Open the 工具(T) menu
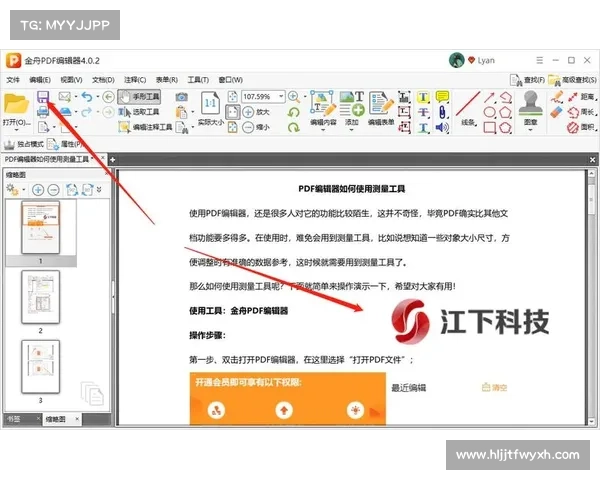This screenshot has width=600, height=480. (198, 80)
